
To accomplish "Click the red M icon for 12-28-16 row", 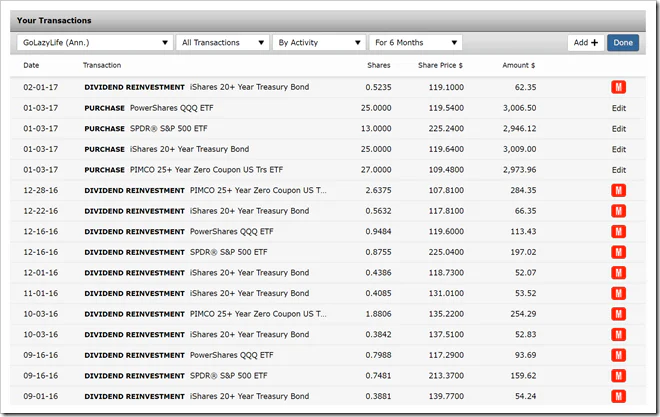I will coord(618,190).
